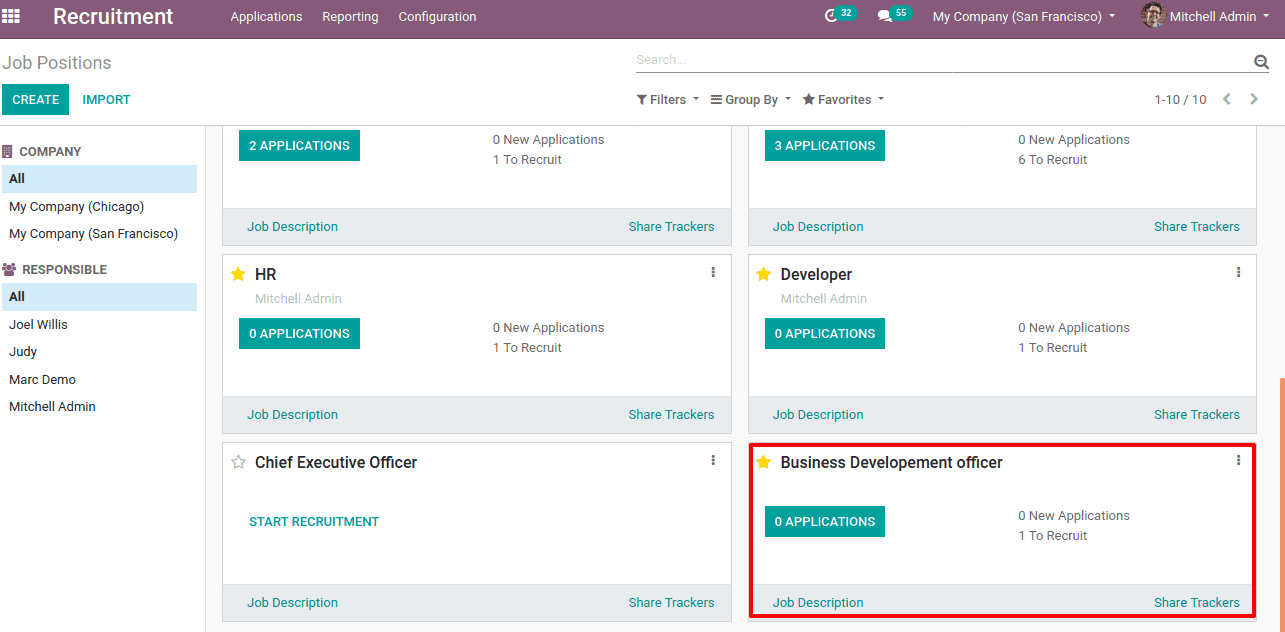Screen dimensions: 1285x632
Task: Open Job Description on Business Developement officer card
Action: pos(818,602)
